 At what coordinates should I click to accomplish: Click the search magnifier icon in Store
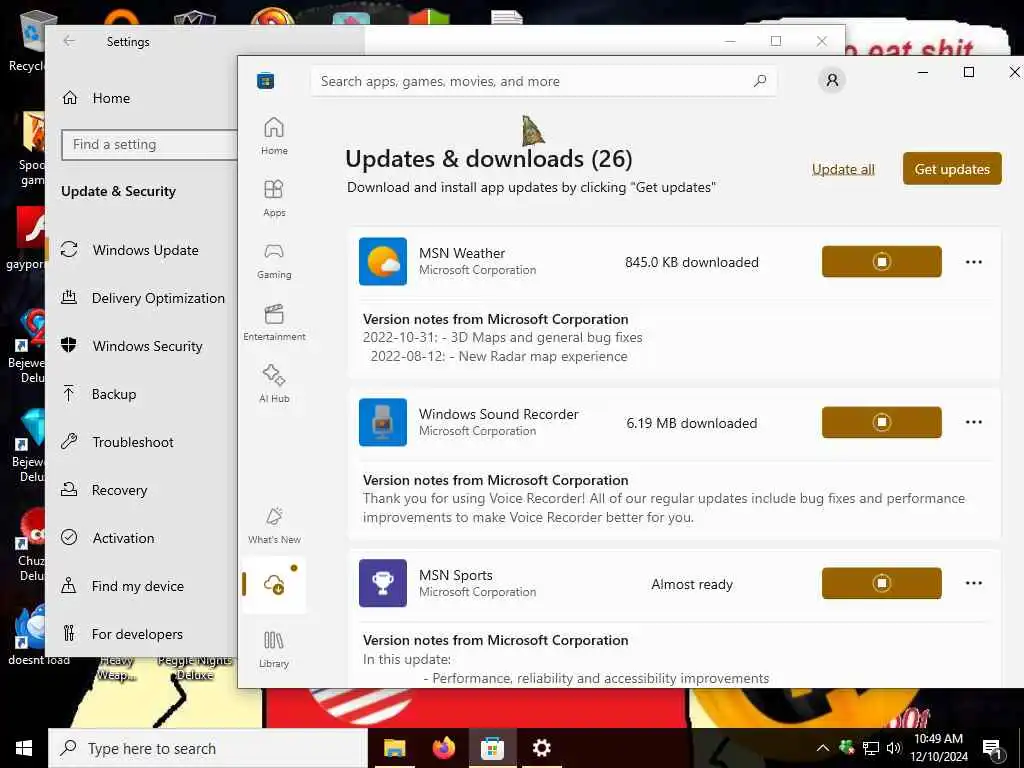[x=760, y=81]
